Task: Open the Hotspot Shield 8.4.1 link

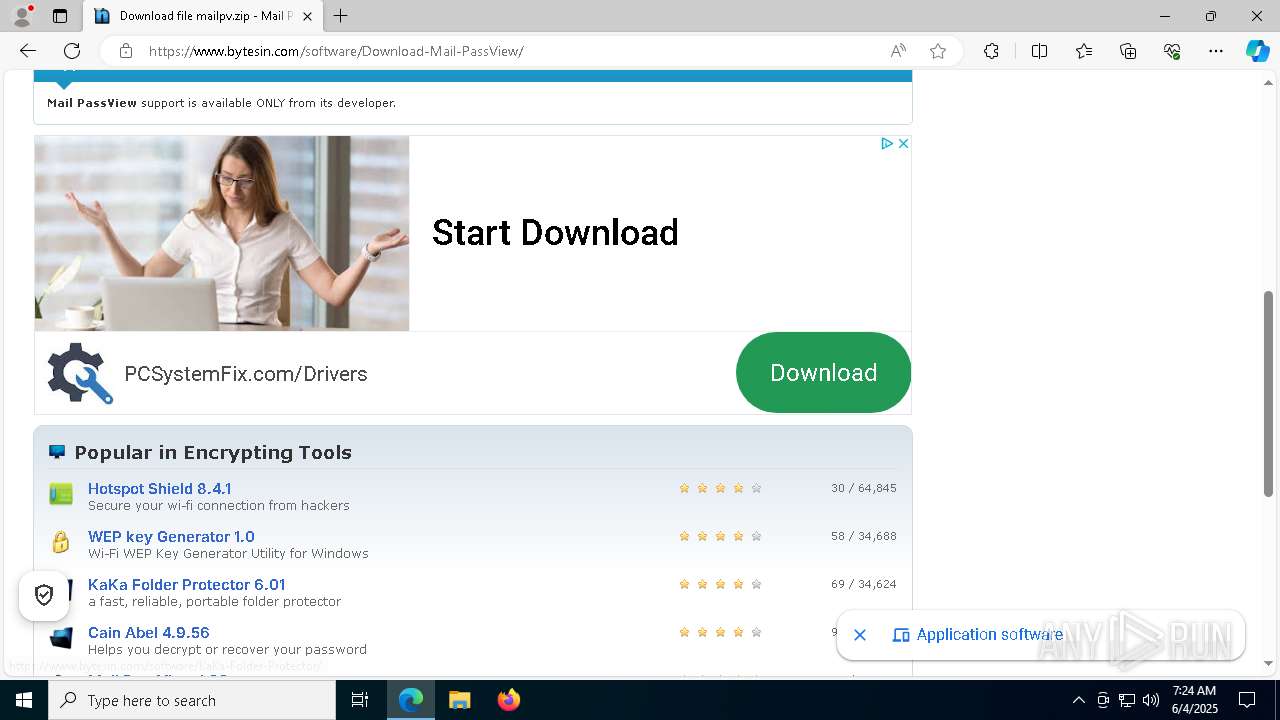Action: pos(160,489)
